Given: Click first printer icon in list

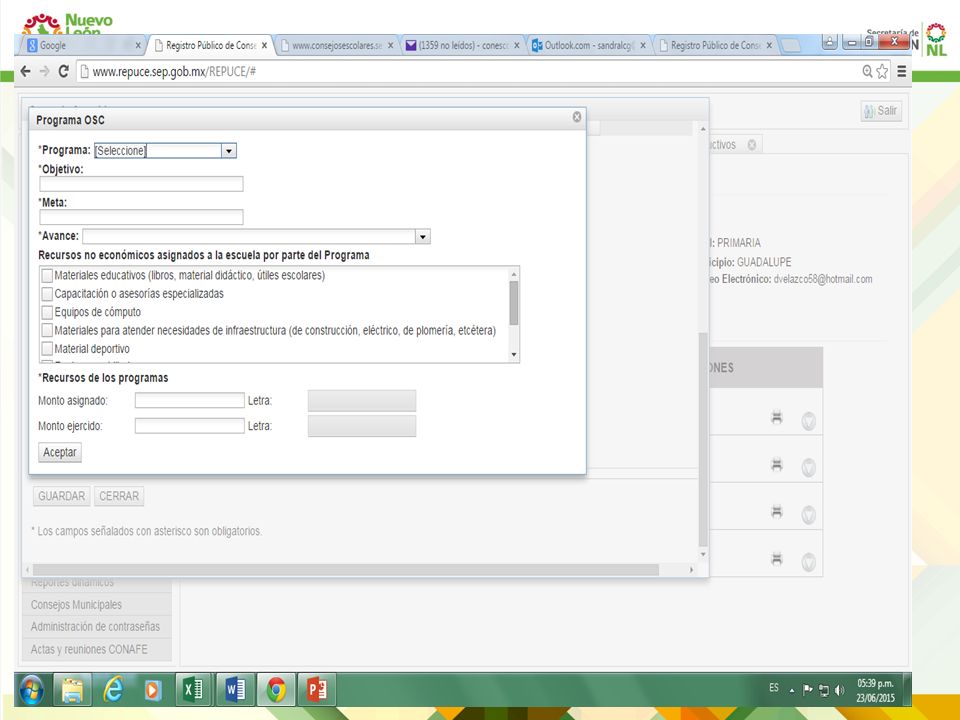Looking at the screenshot, I should [777, 418].
